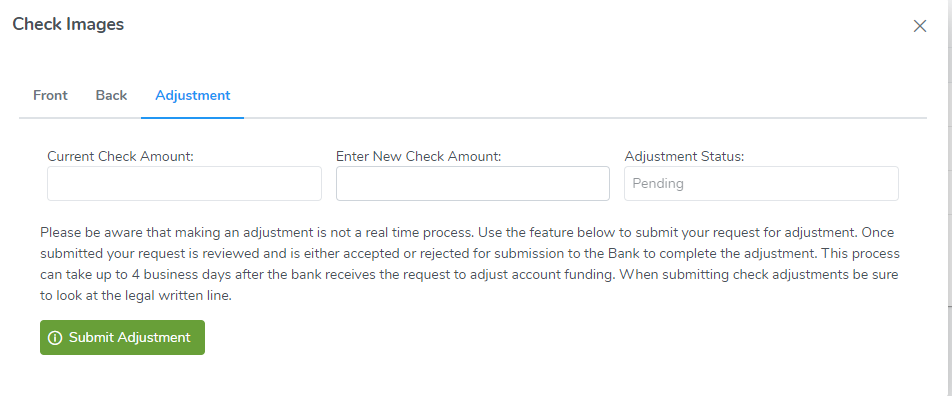This screenshot has height=396, width=952.
Task: Select the Adjustment tab
Action: pos(192,95)
